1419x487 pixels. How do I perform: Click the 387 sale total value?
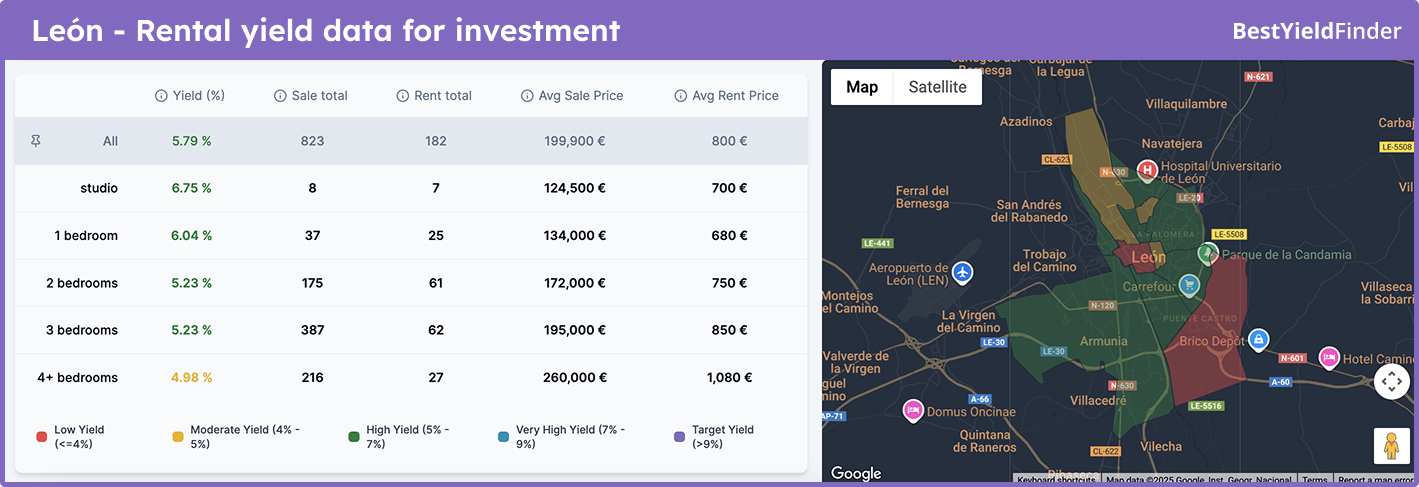[312, 330]
